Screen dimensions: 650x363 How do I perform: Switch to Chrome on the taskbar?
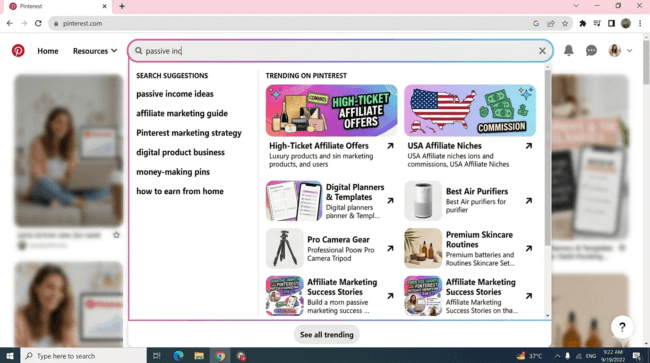click(220, 356)
